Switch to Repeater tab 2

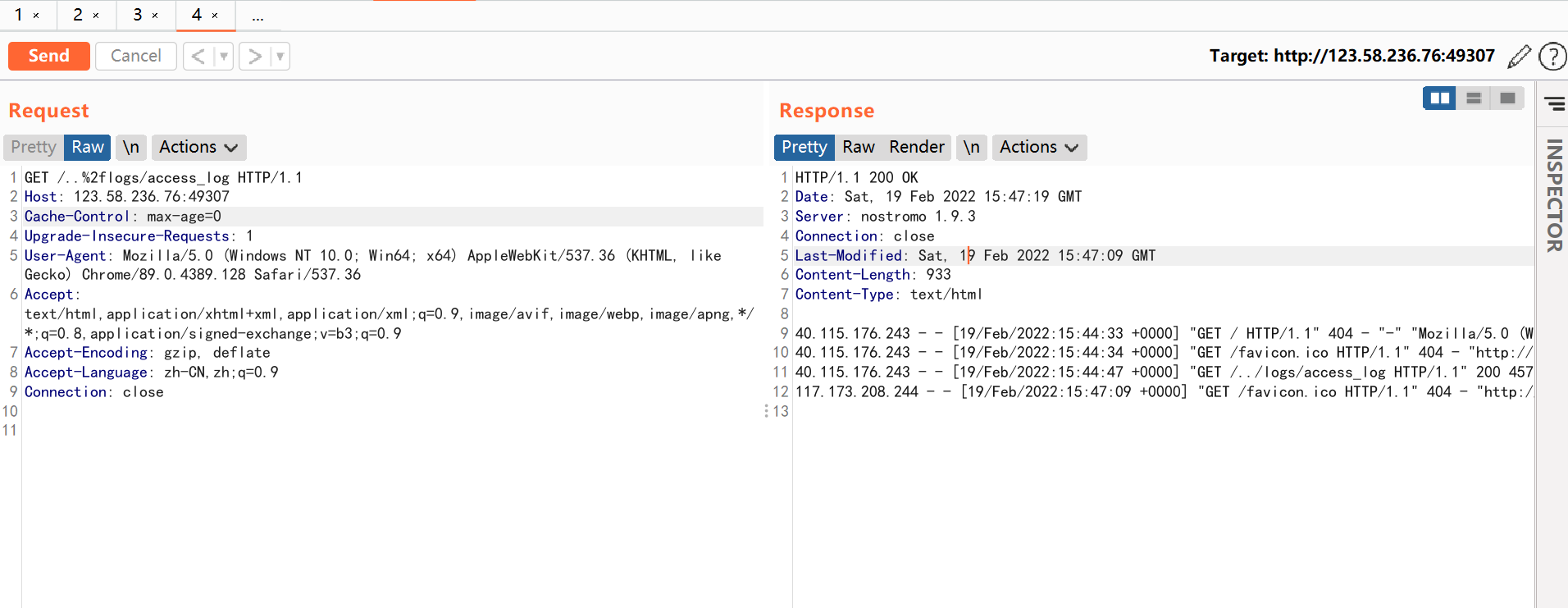click(77, 15)
